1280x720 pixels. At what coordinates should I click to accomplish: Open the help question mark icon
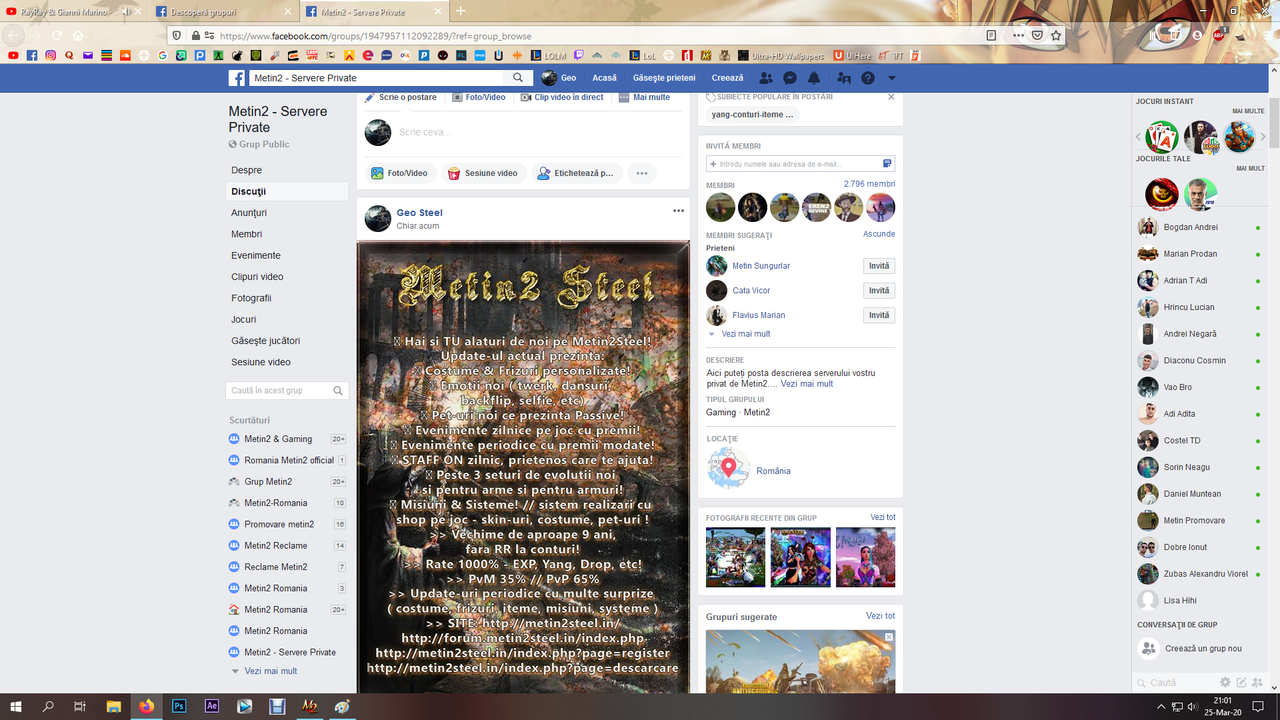868,78
